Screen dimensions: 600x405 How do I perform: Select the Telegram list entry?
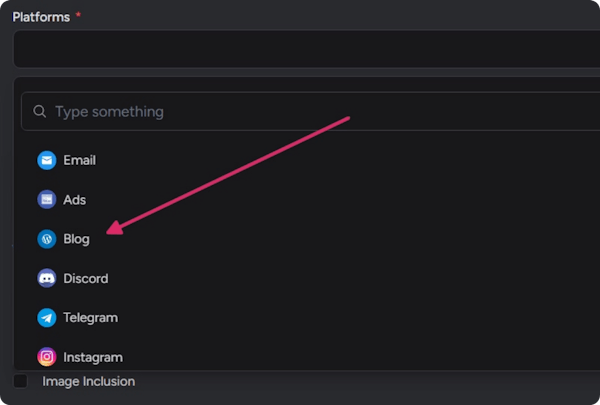pyautogui.click(x=90, y=318)
